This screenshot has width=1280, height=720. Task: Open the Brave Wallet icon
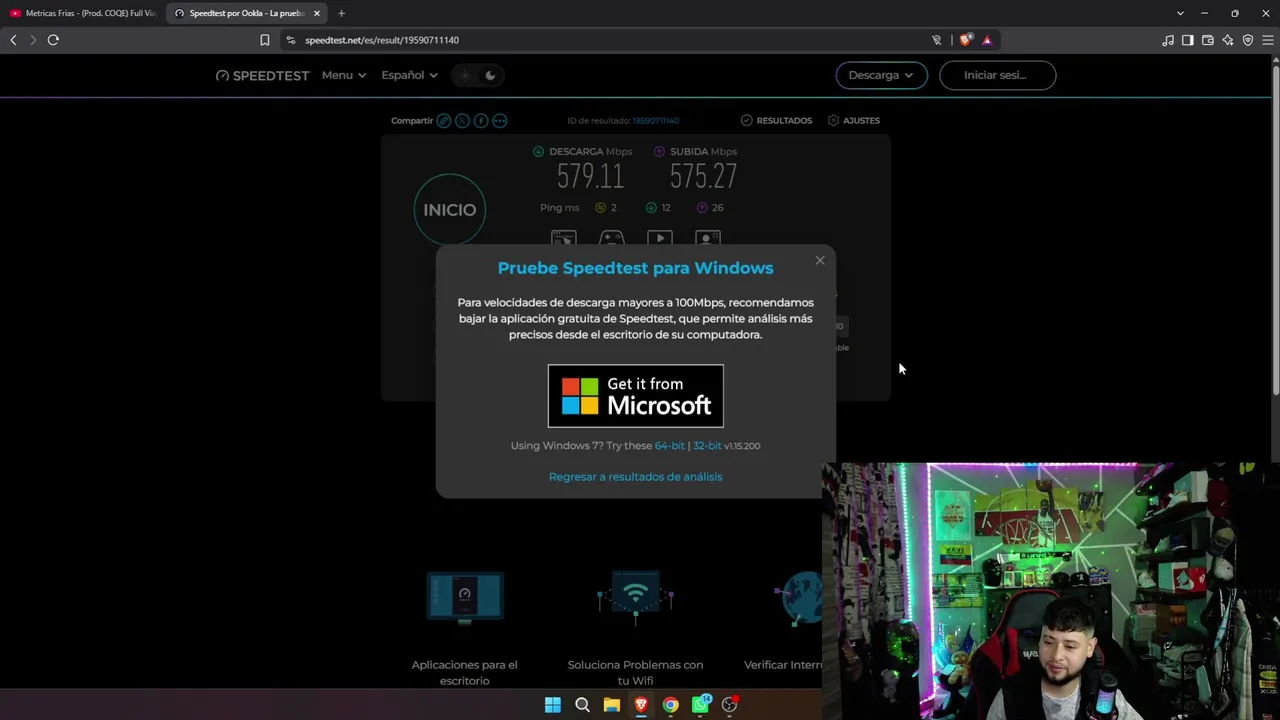click(1208, 40)
